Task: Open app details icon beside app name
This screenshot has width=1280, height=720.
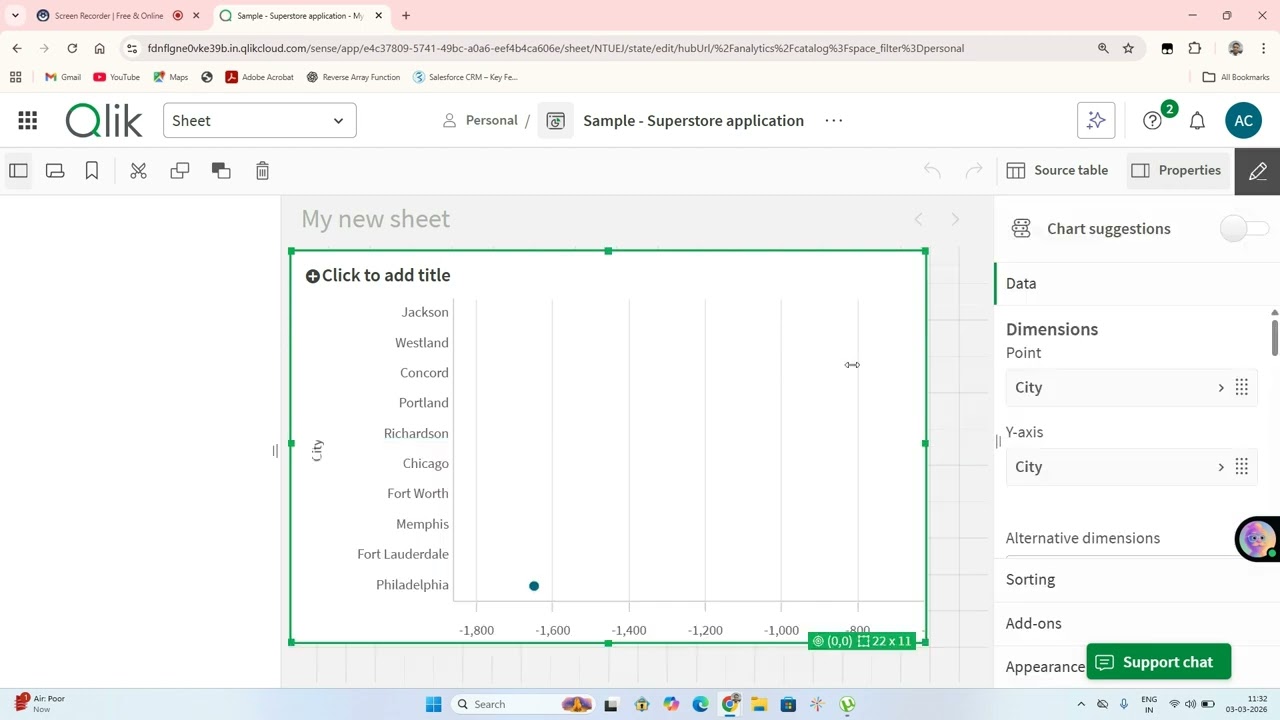Action: click(556, 121)
